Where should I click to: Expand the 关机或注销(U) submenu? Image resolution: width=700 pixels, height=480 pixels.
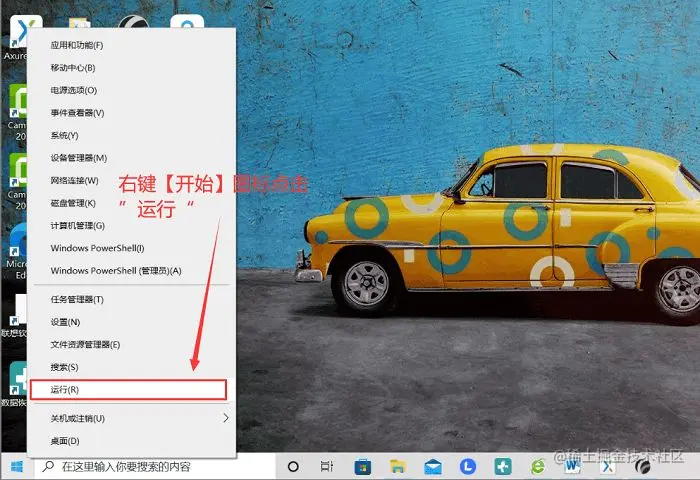(131, 418)
